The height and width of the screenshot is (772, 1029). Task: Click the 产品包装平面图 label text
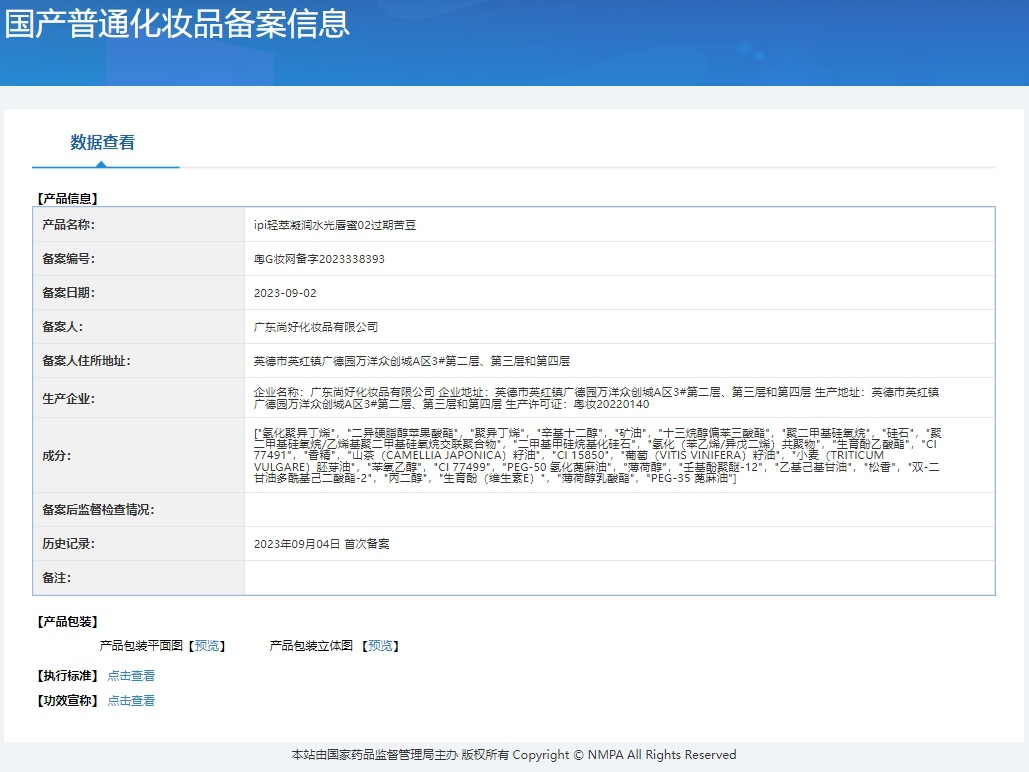pyautogui.click(x=141, y=646)
